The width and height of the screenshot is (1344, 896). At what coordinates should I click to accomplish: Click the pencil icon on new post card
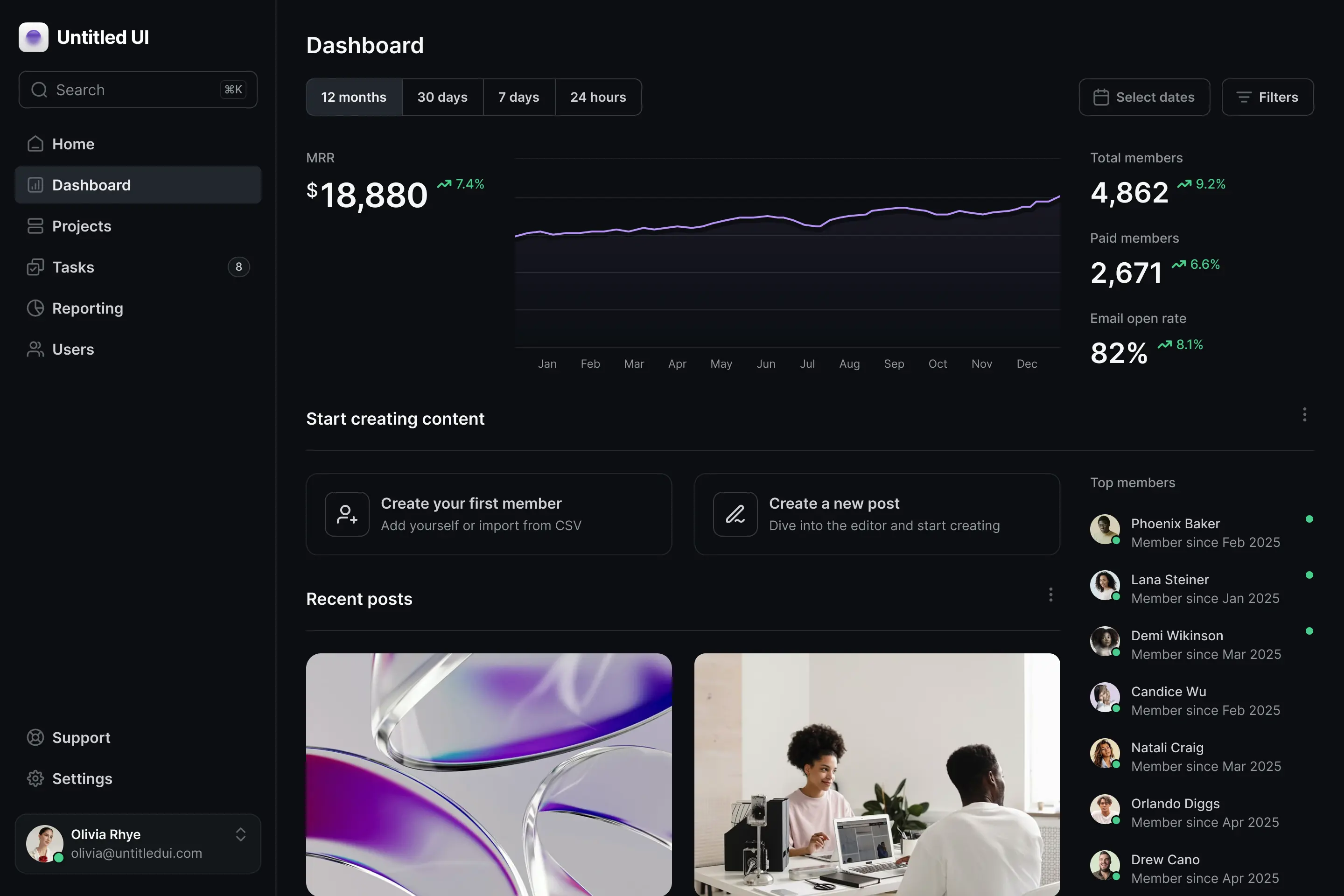[735, 514]
